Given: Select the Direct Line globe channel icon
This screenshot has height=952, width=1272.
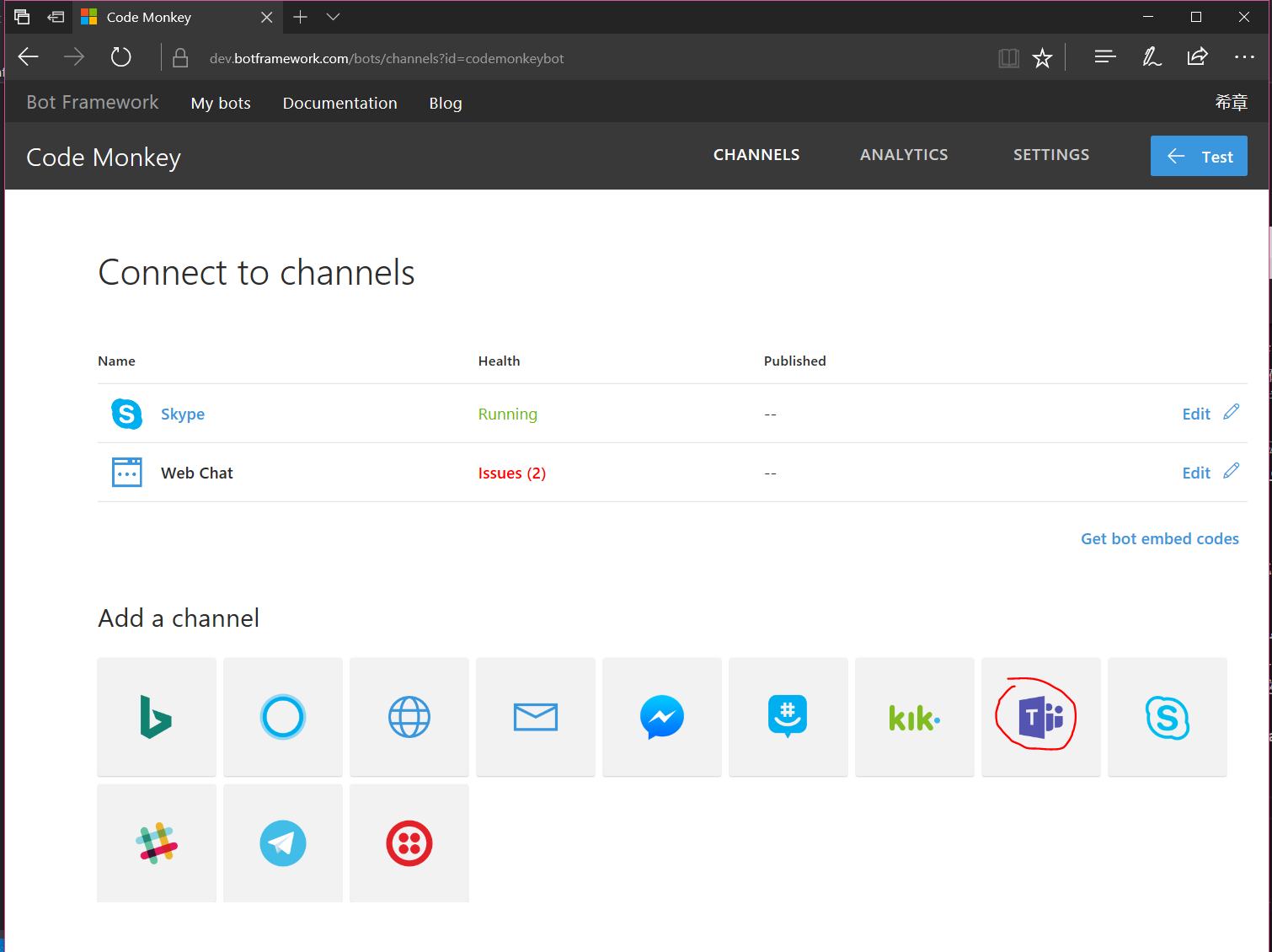Looking at the screenshot, I should click(409, 717).
